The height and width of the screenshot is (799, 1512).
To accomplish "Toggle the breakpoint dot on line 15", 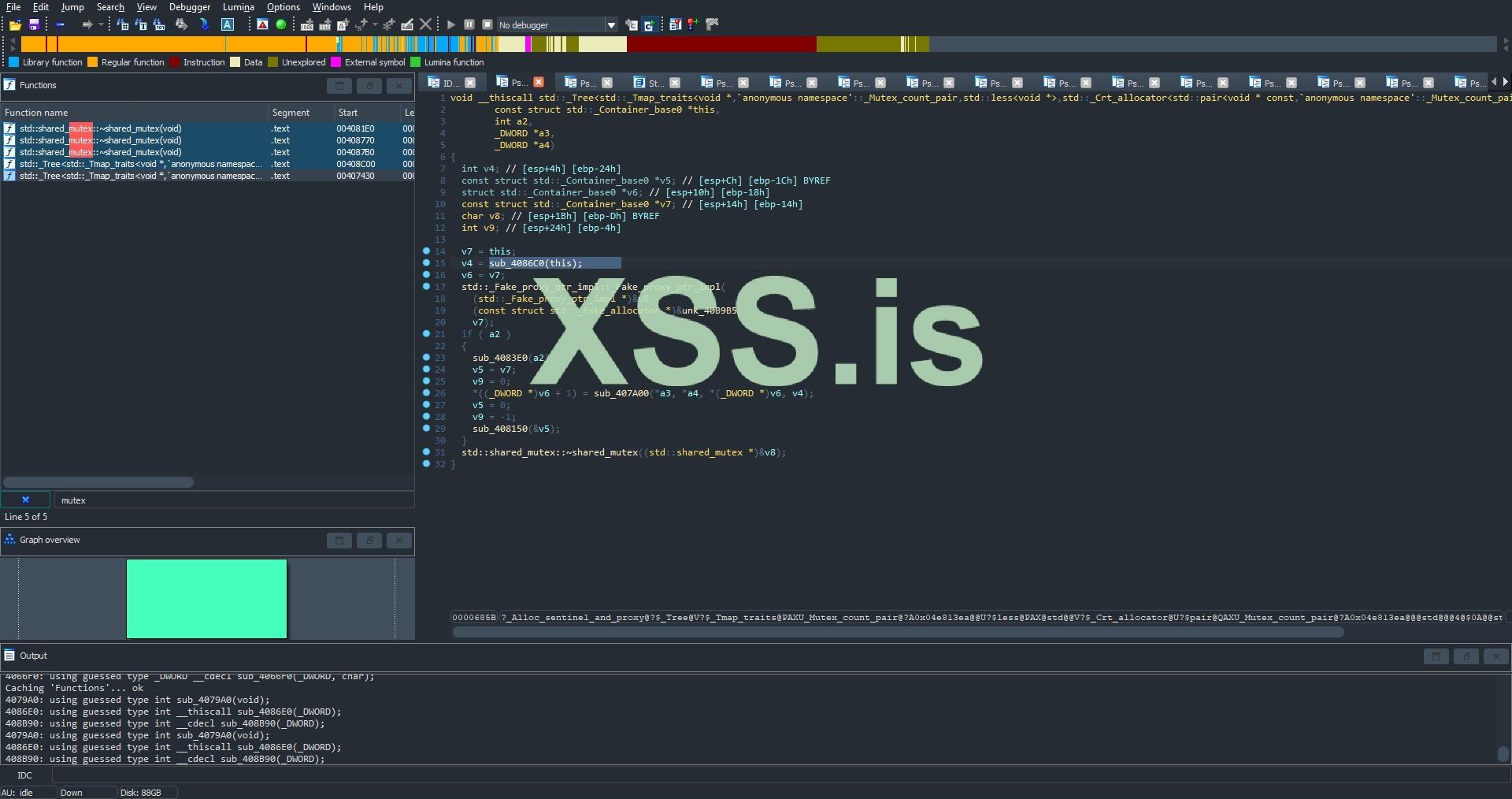I will [426, 263].
